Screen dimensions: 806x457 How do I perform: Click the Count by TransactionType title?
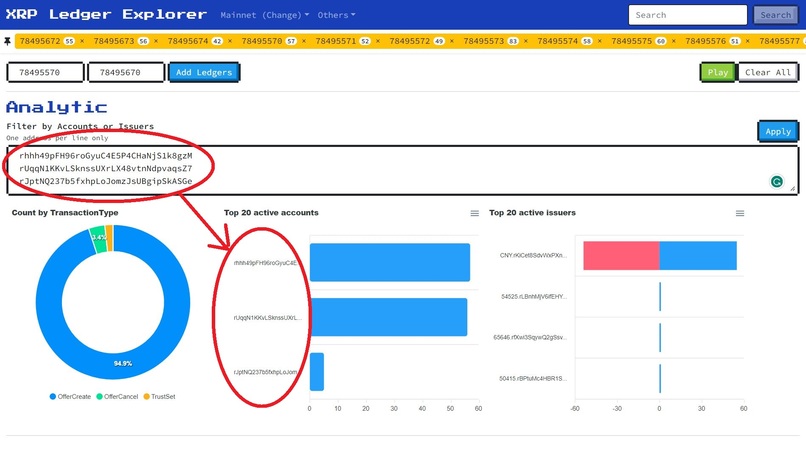point(65,213)
